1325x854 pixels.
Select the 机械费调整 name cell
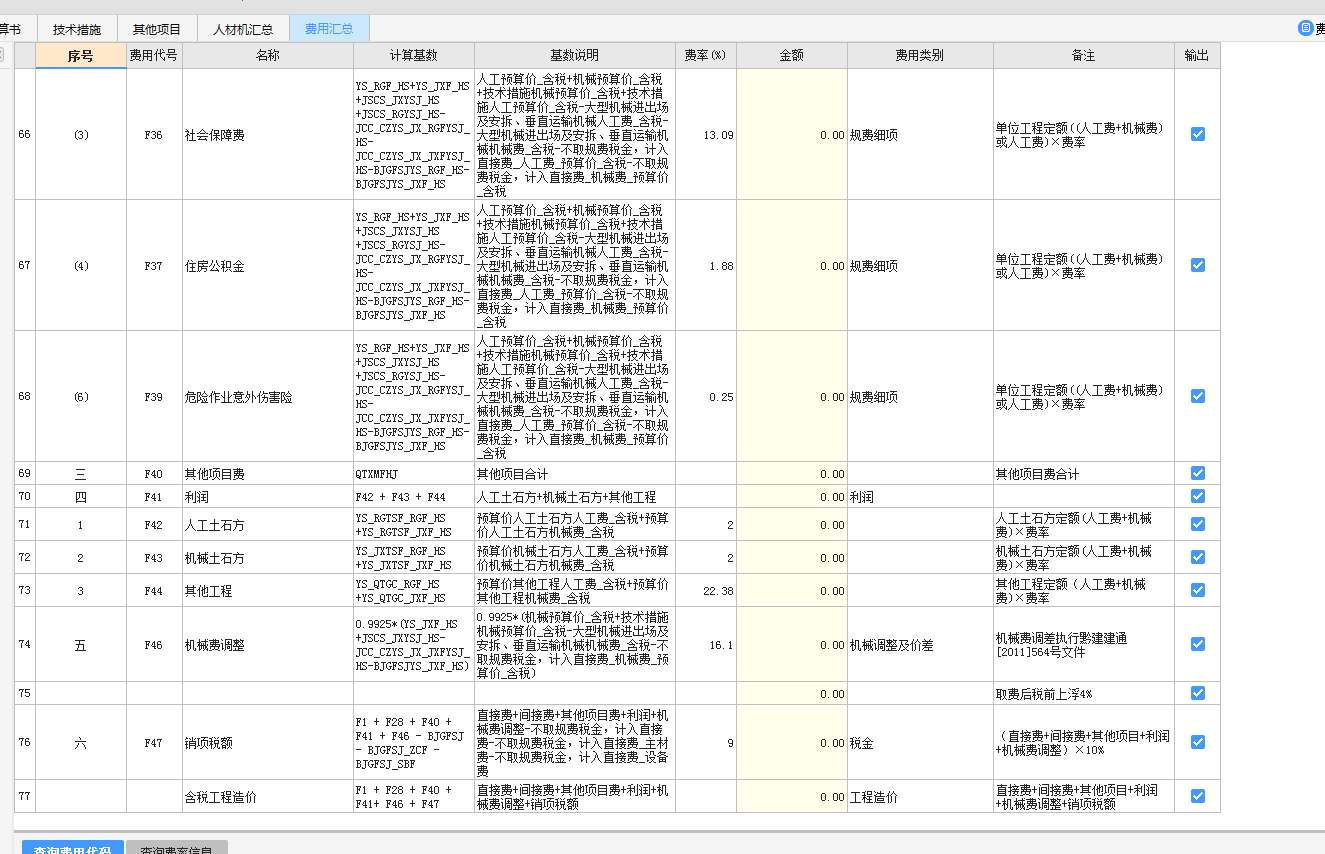click(x=268, y=644)
